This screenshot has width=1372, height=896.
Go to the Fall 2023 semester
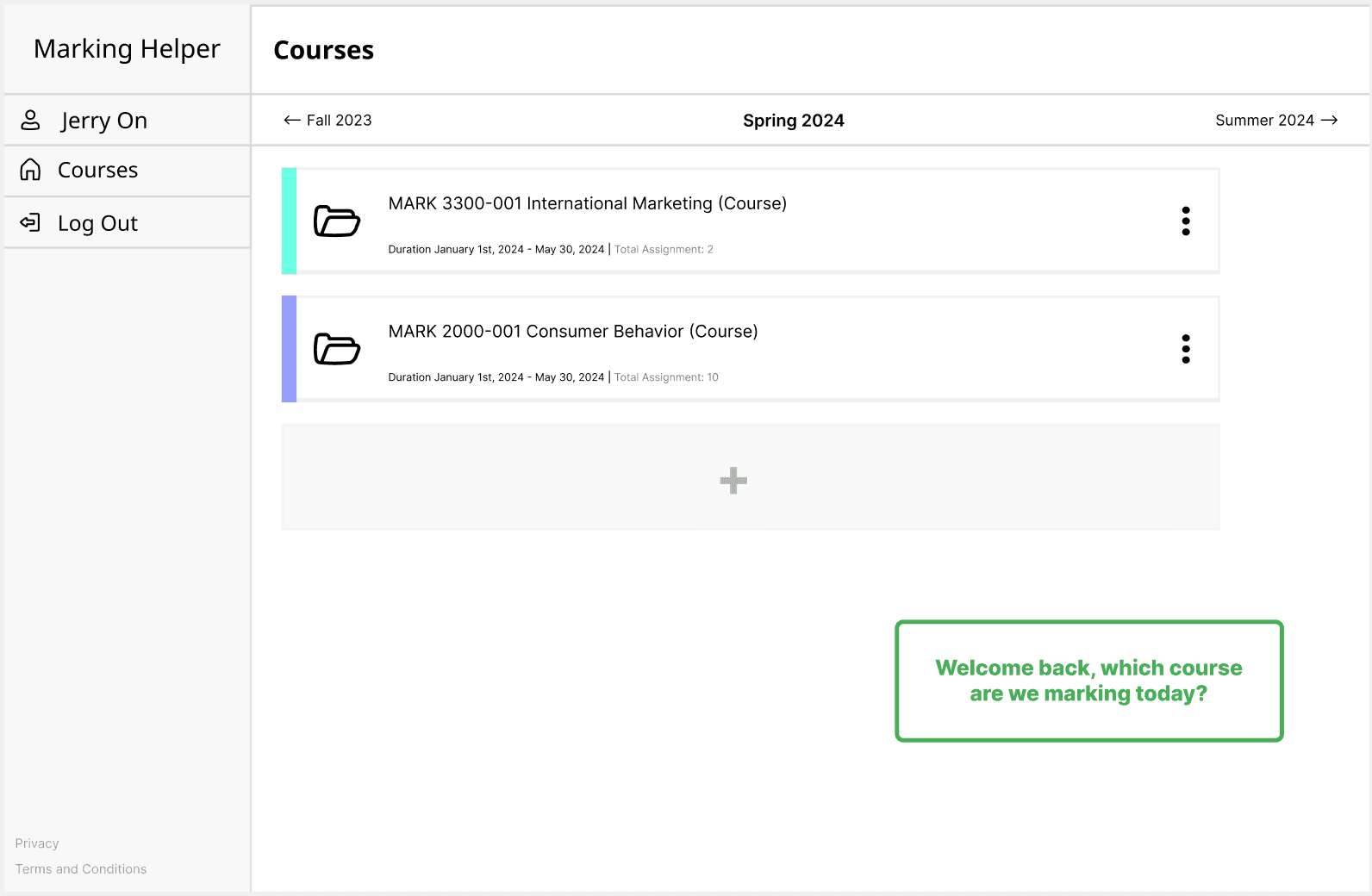339,121
